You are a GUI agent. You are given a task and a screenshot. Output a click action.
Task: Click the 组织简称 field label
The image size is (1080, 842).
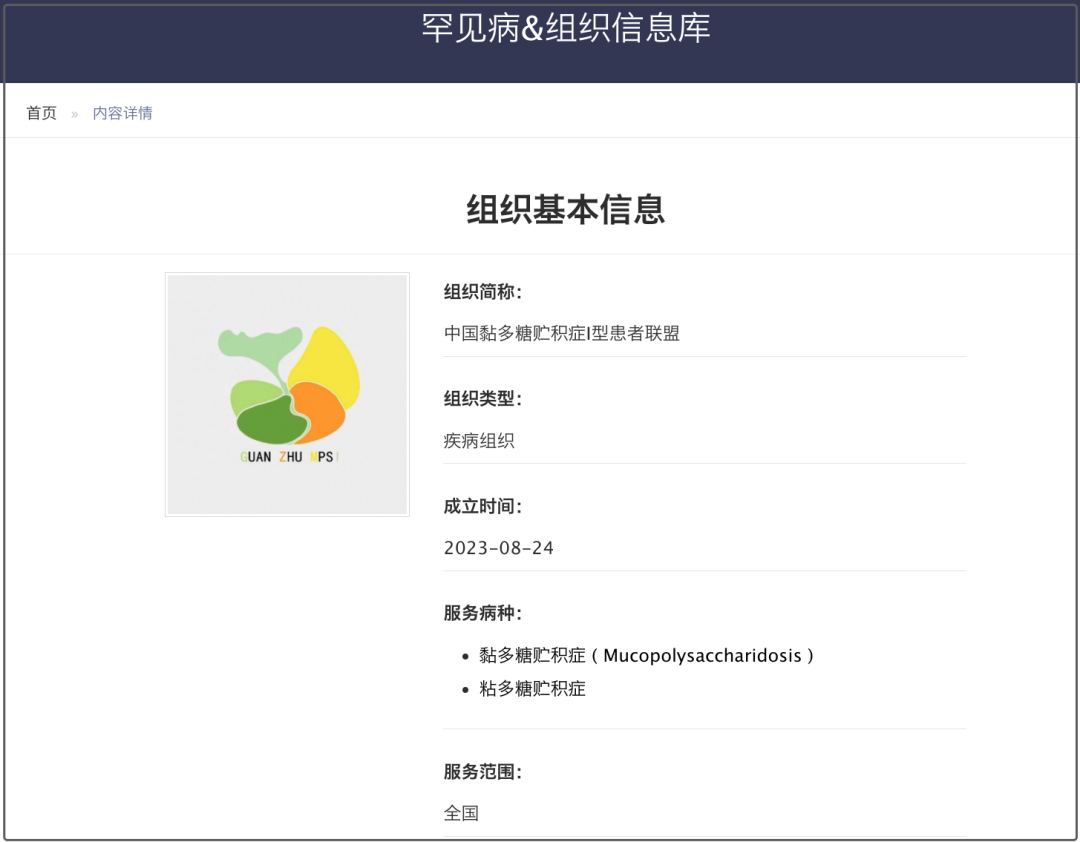click(x=483, y=292)
